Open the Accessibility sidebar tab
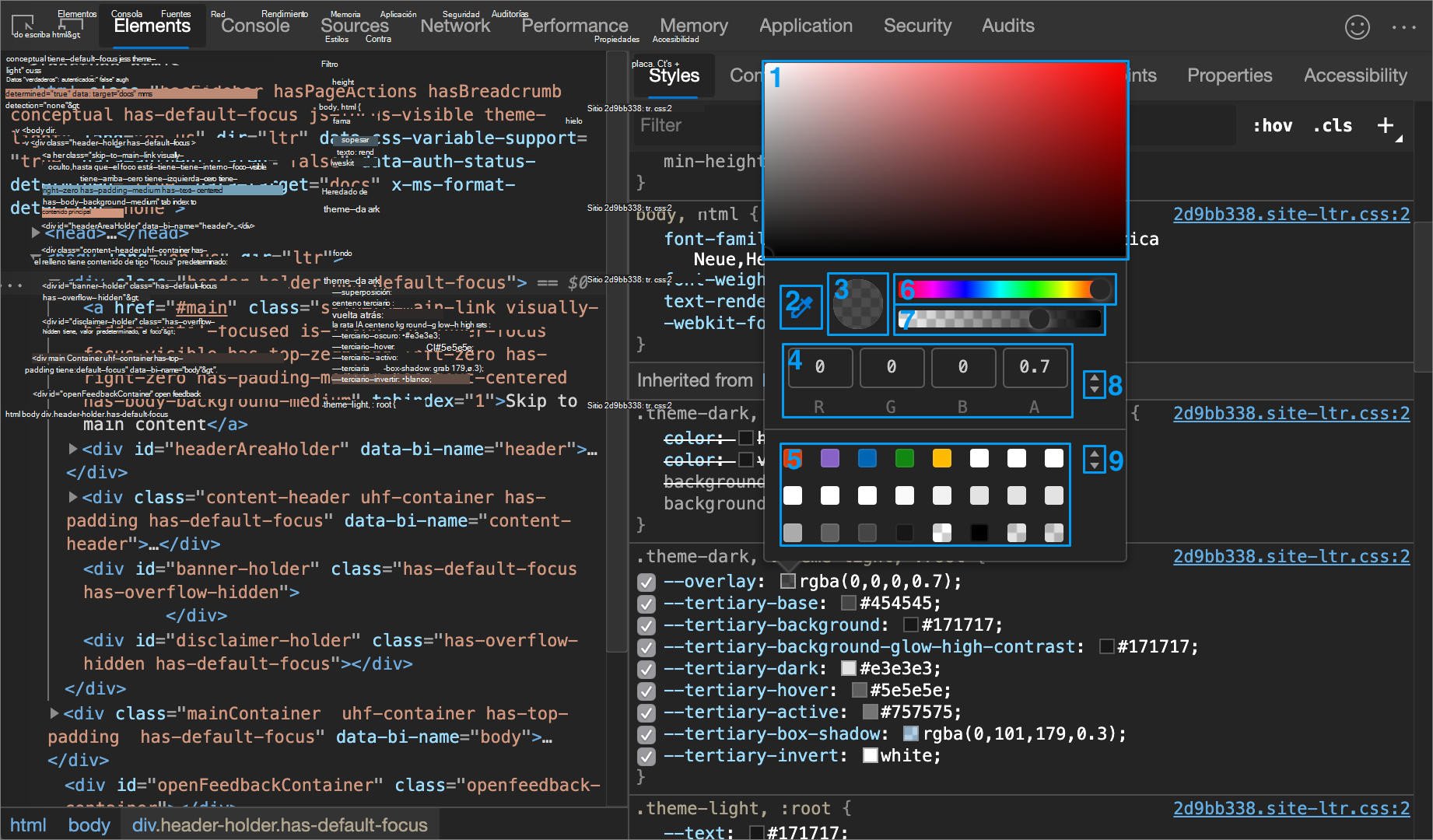The image size is (1433, 840). [1354, 75]
